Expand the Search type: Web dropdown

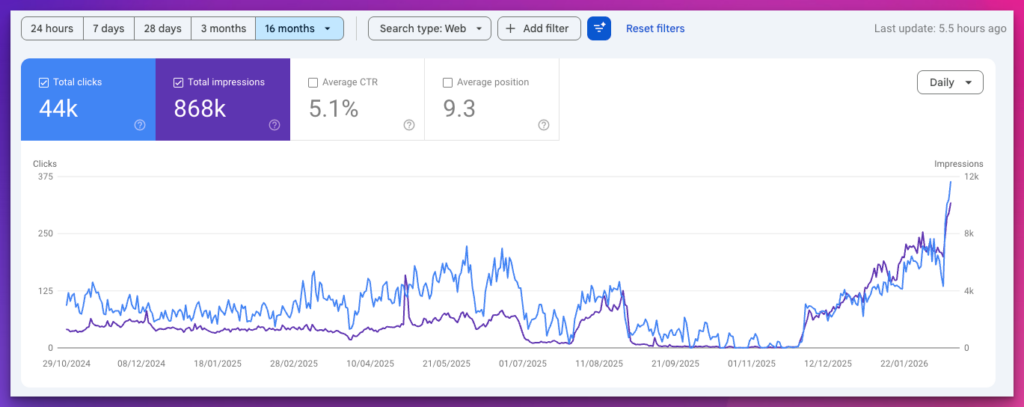(429, 29)
